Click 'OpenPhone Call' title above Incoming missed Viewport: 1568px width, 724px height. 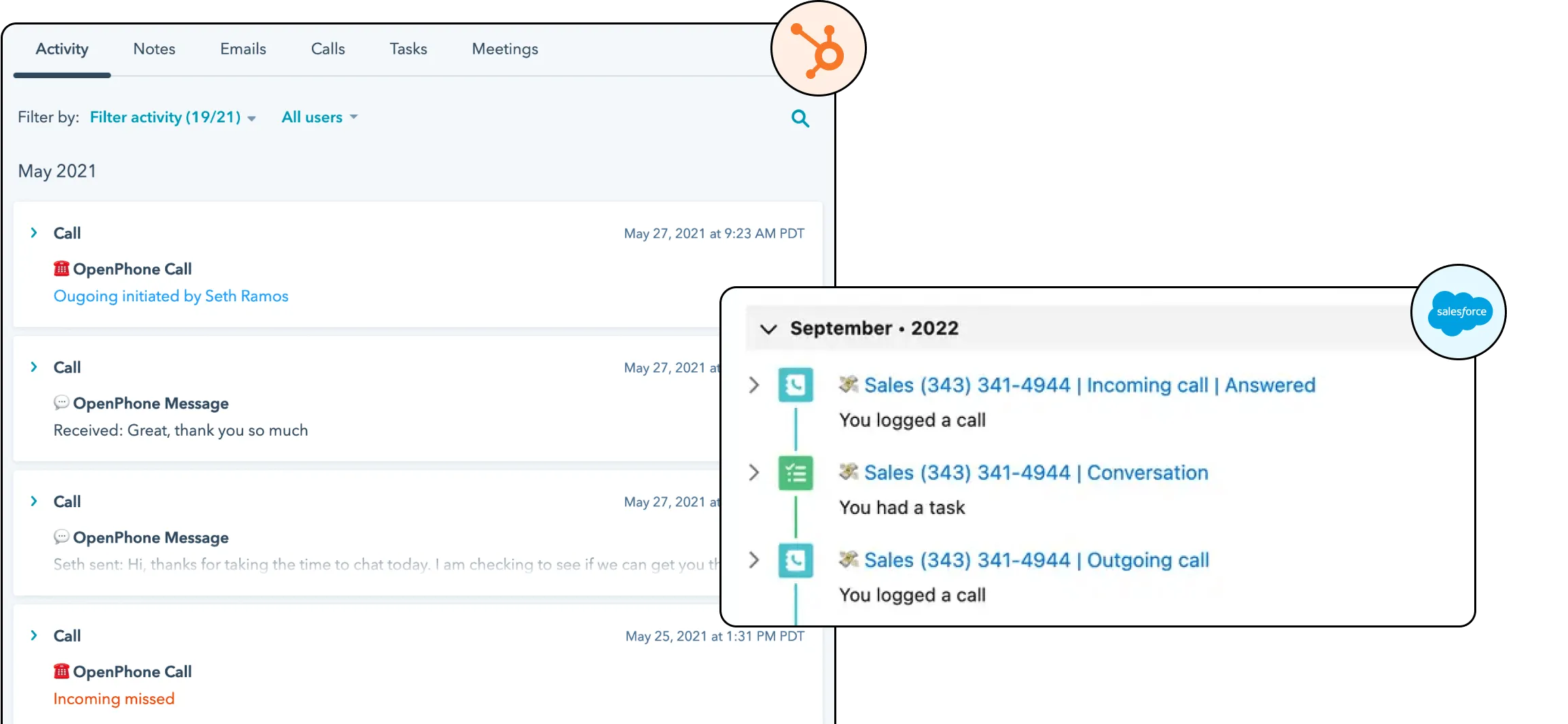[132, 672]
